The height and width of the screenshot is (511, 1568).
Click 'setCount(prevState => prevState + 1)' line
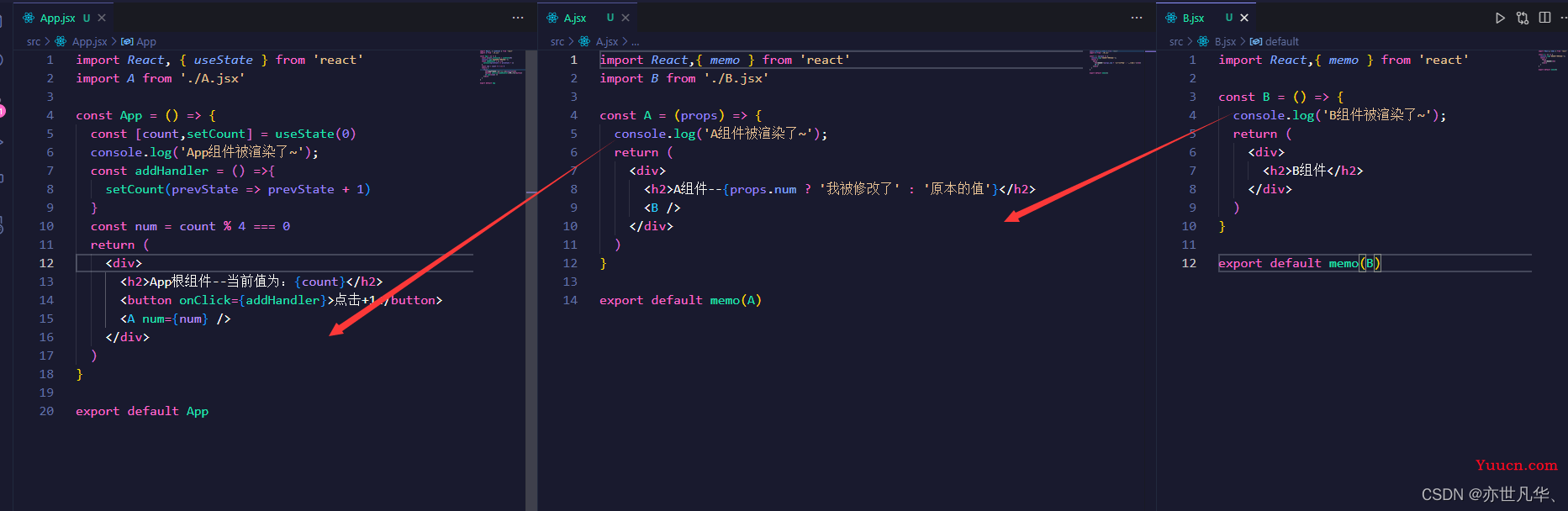[x=238, y=189]
